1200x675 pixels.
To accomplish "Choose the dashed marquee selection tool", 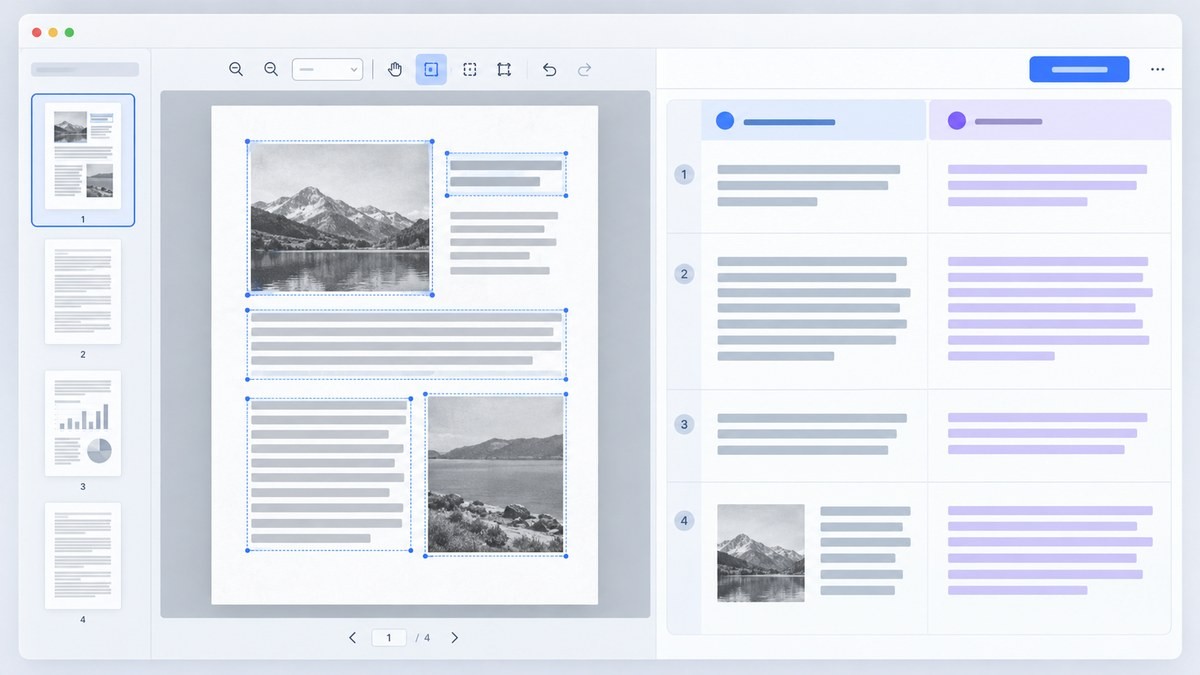I will click(x=470, y=69).
